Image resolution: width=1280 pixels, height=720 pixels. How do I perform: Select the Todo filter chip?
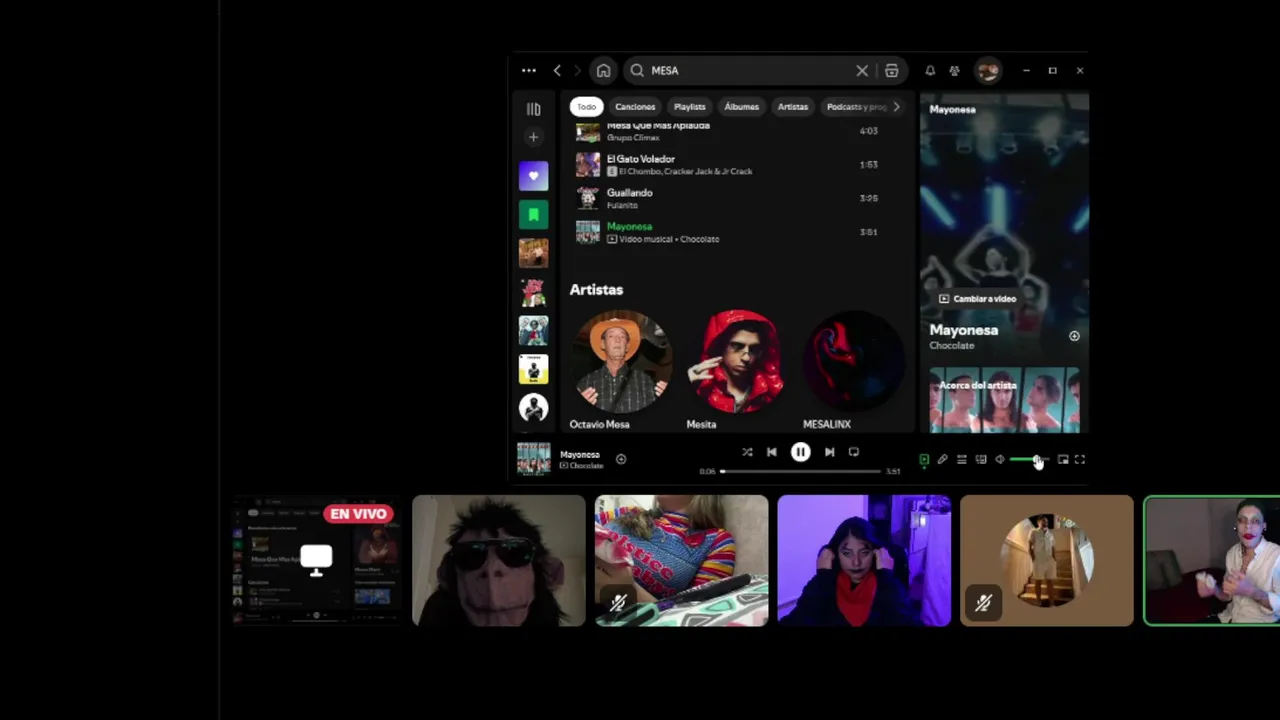[586, 107]
